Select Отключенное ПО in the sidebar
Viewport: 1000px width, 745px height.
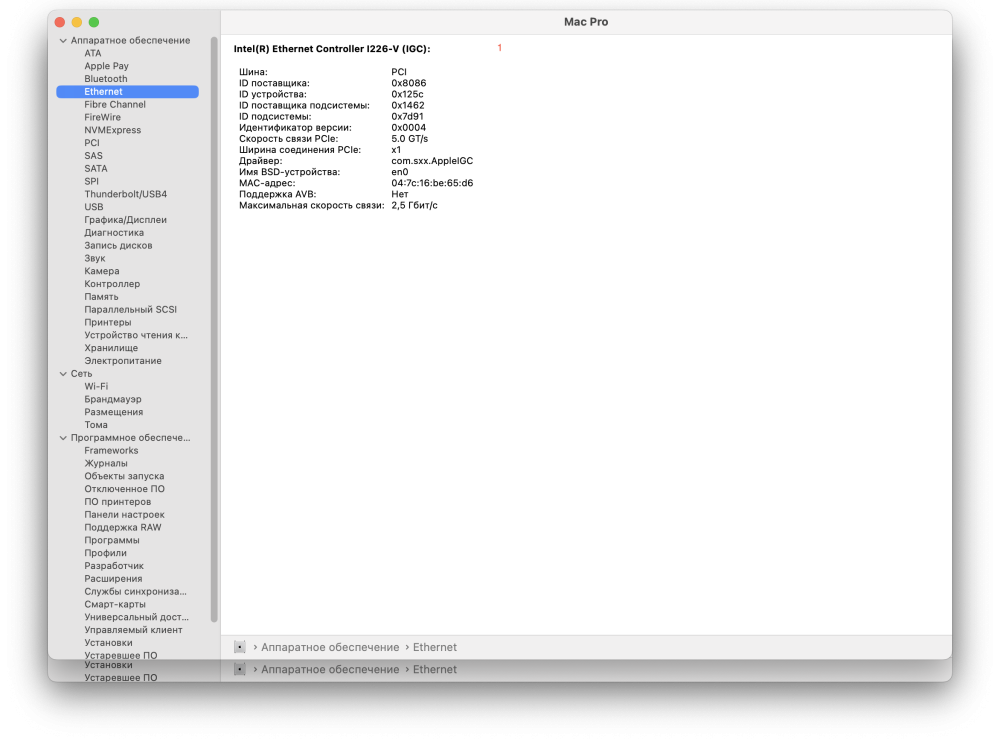click(124, 489)
